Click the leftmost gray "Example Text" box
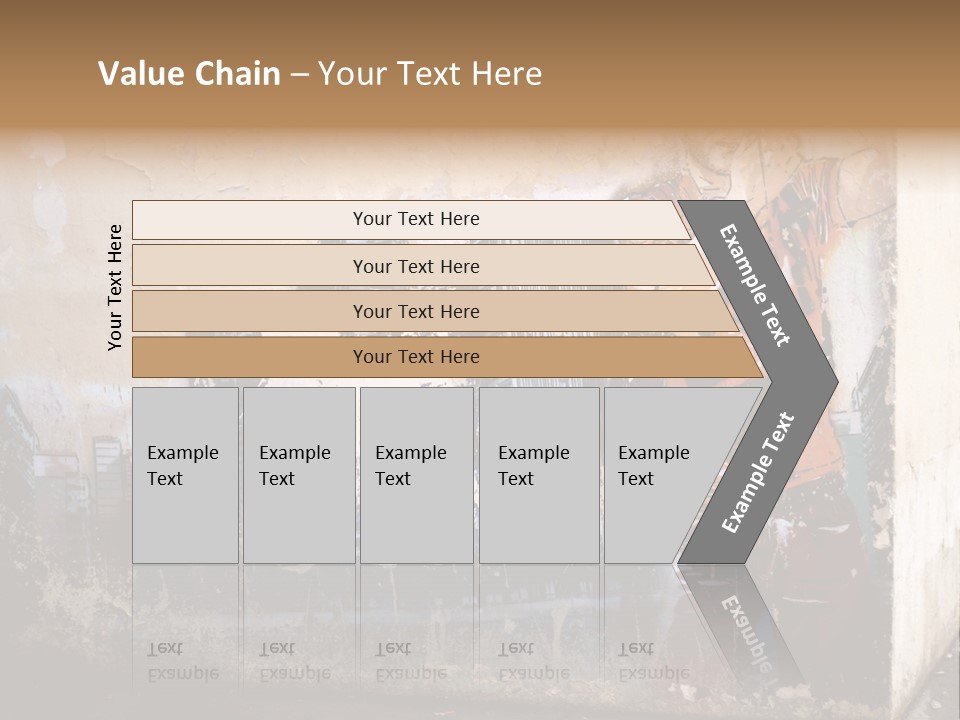960x720 pixels. pyautogui.click(x=185, y=475)
